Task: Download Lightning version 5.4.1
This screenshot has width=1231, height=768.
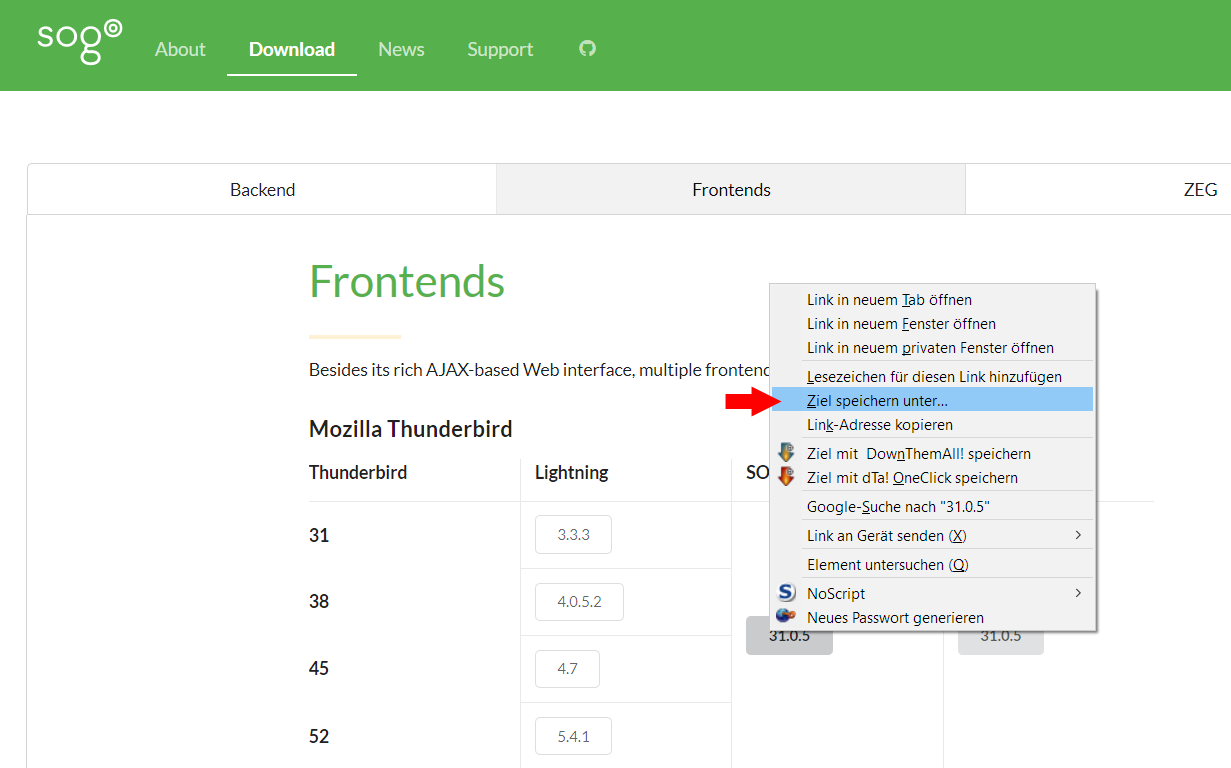Action: click(573, 736)
